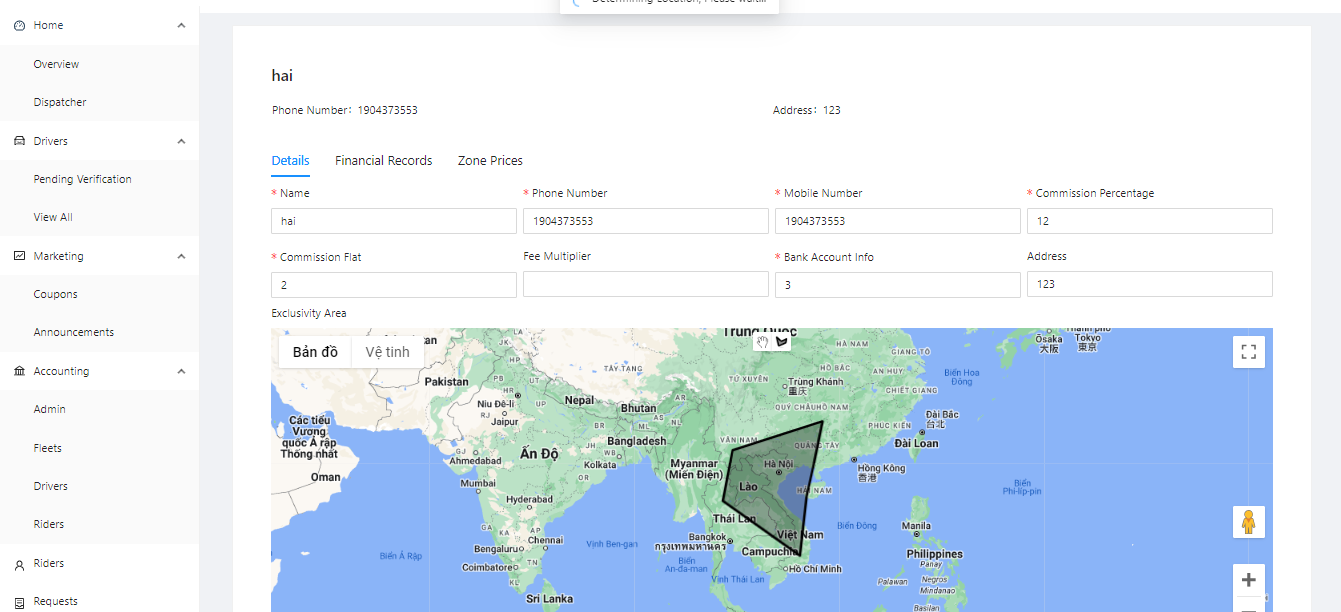Open the Financial Records tab

point(383,161)
